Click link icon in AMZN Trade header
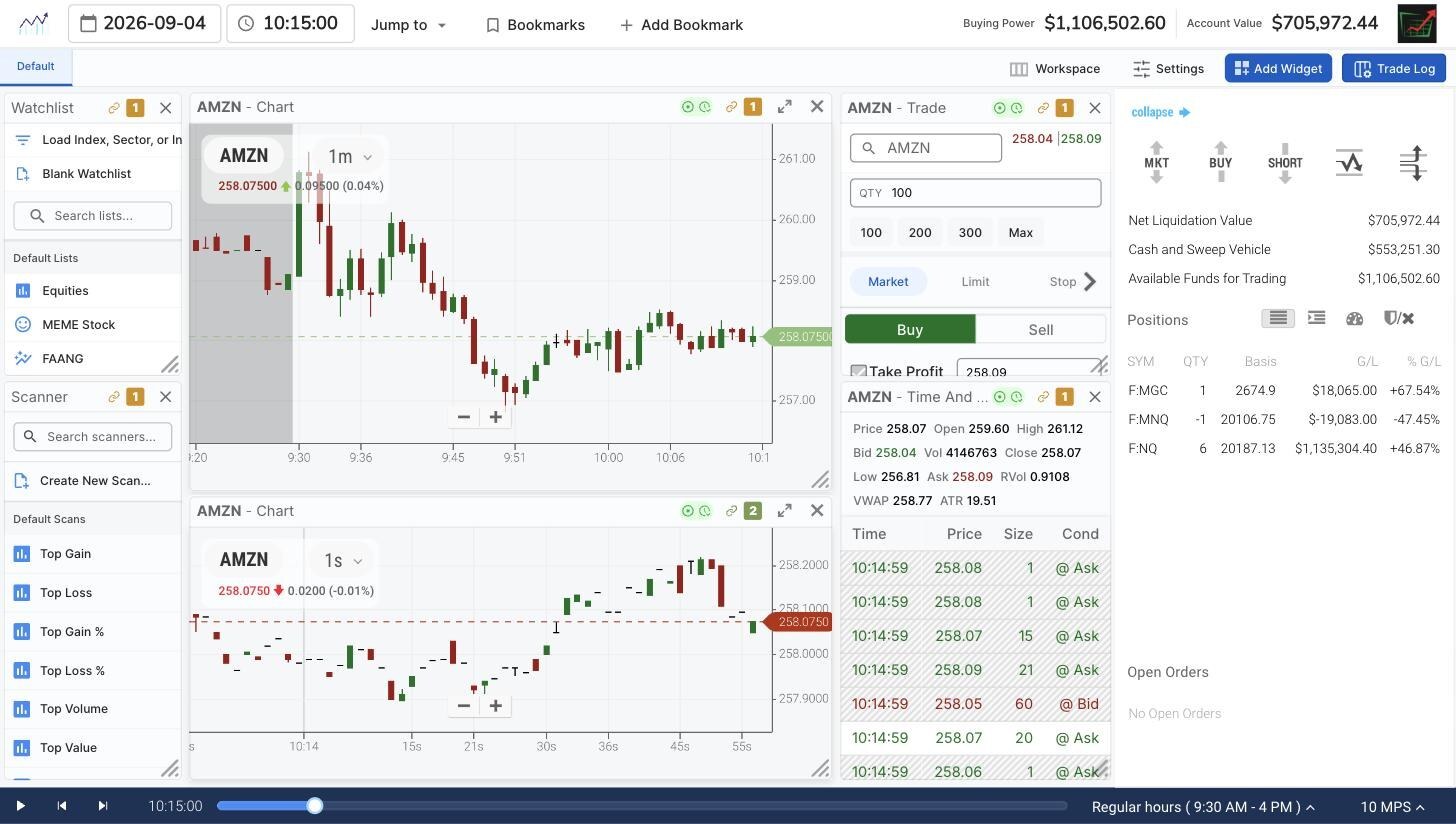This screenshot has width=1456, height=824. [x=1043, y=108]
